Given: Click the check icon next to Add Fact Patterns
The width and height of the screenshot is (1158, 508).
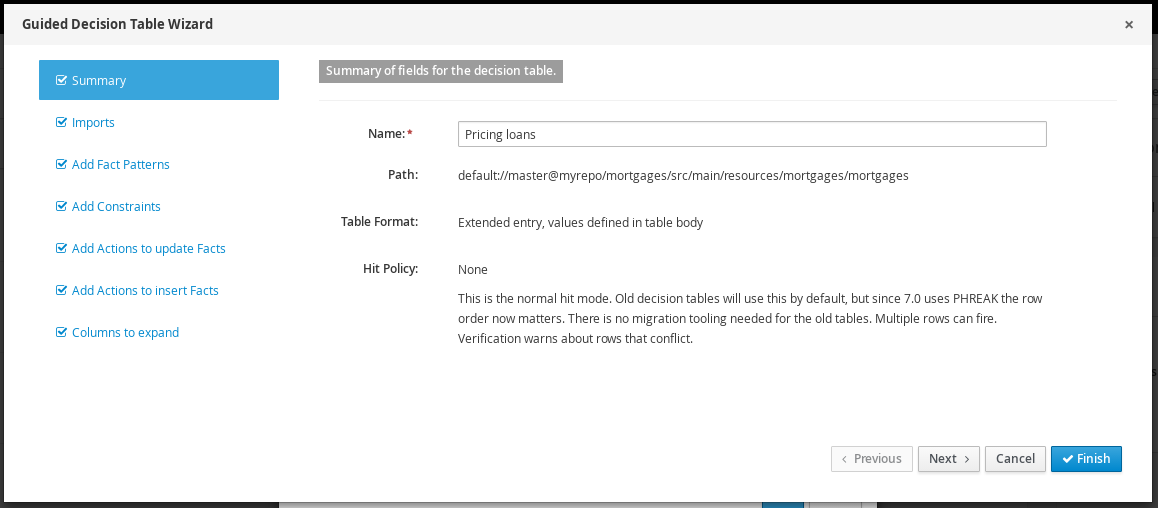Looking at the screenshot, I should click(x=62, y=165).
